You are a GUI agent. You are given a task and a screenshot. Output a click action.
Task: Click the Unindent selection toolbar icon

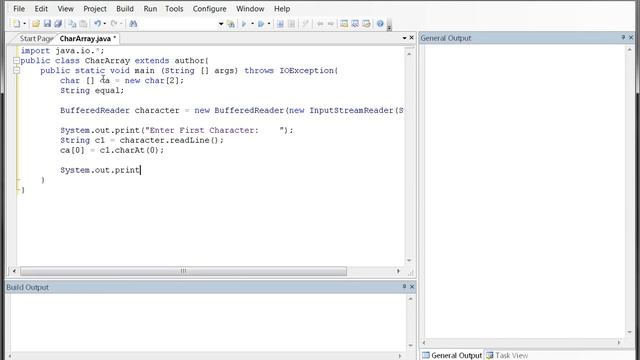pos(291,24)
